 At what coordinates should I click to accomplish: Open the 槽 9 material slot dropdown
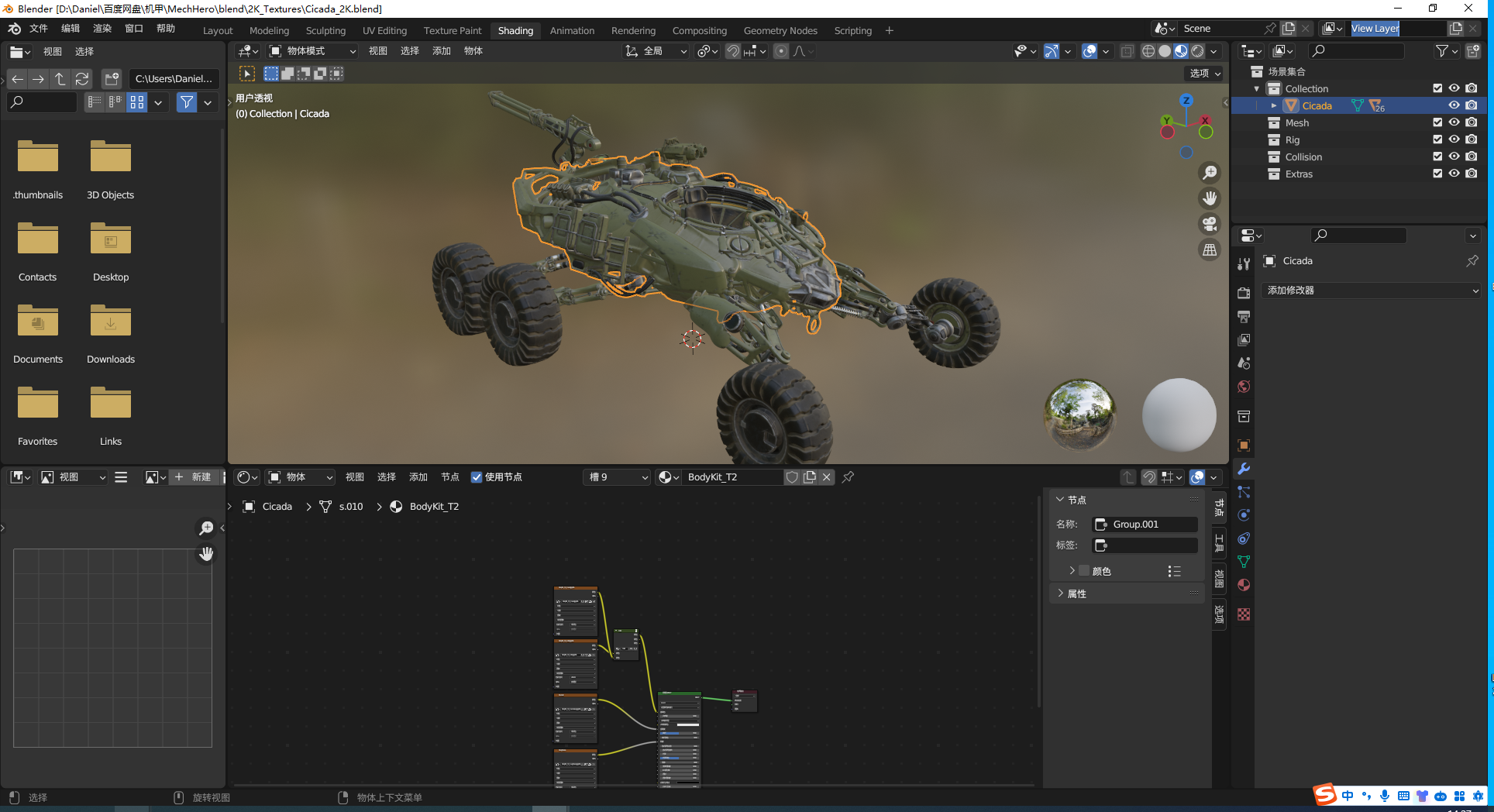click(617, 477)
